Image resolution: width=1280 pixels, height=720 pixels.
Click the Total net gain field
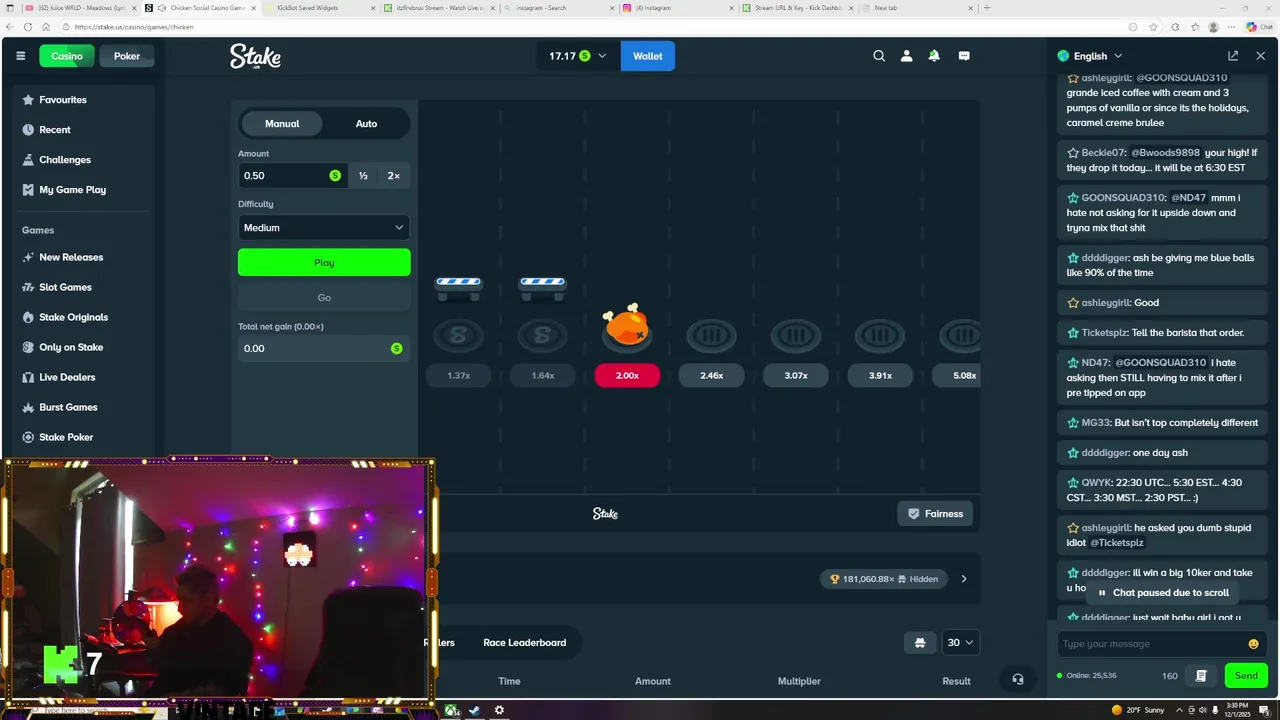324,348
